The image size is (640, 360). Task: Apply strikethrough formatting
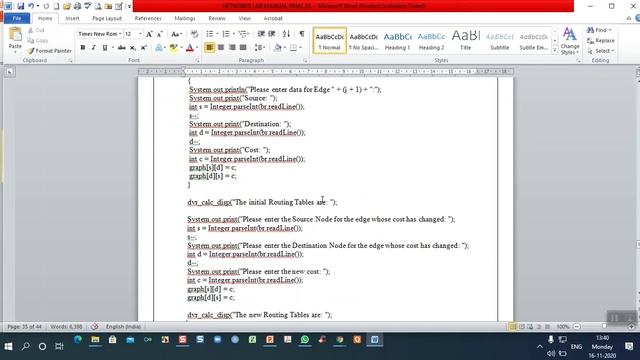click(121, 48)
